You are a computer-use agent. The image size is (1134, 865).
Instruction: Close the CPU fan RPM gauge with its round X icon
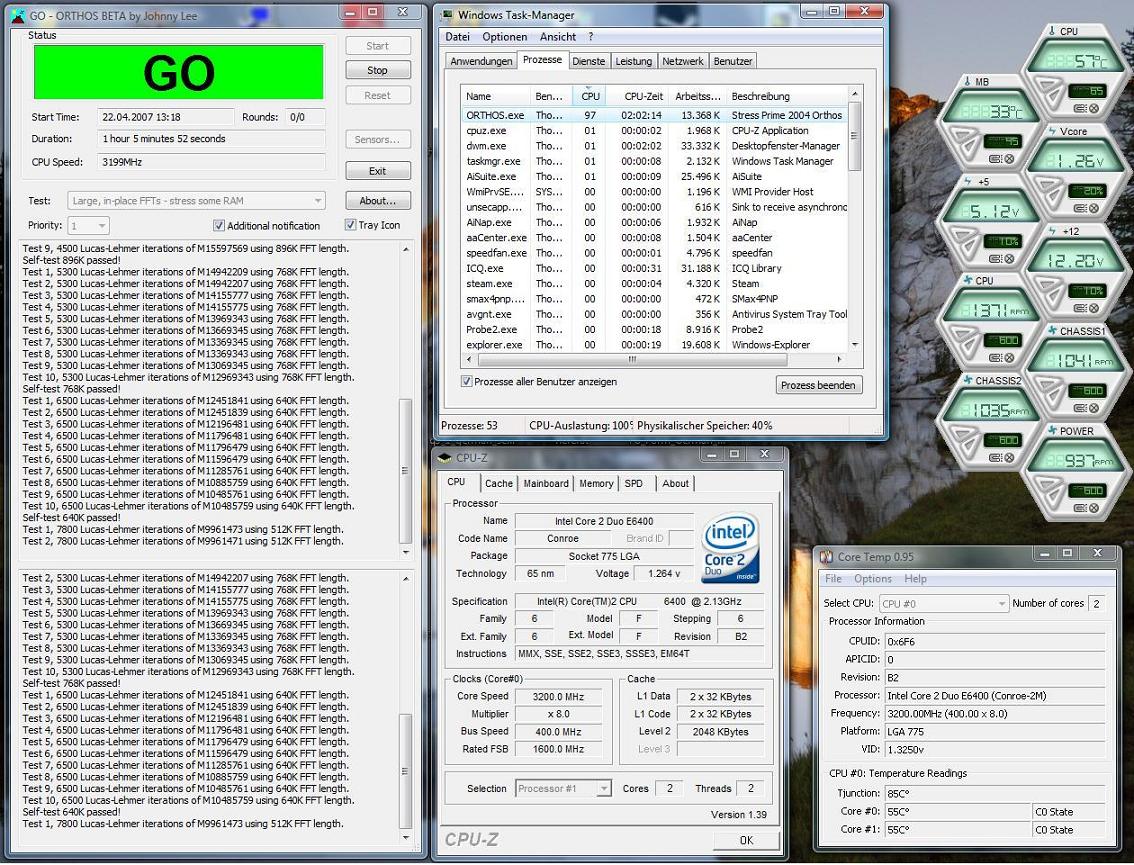pos(1009,358)
